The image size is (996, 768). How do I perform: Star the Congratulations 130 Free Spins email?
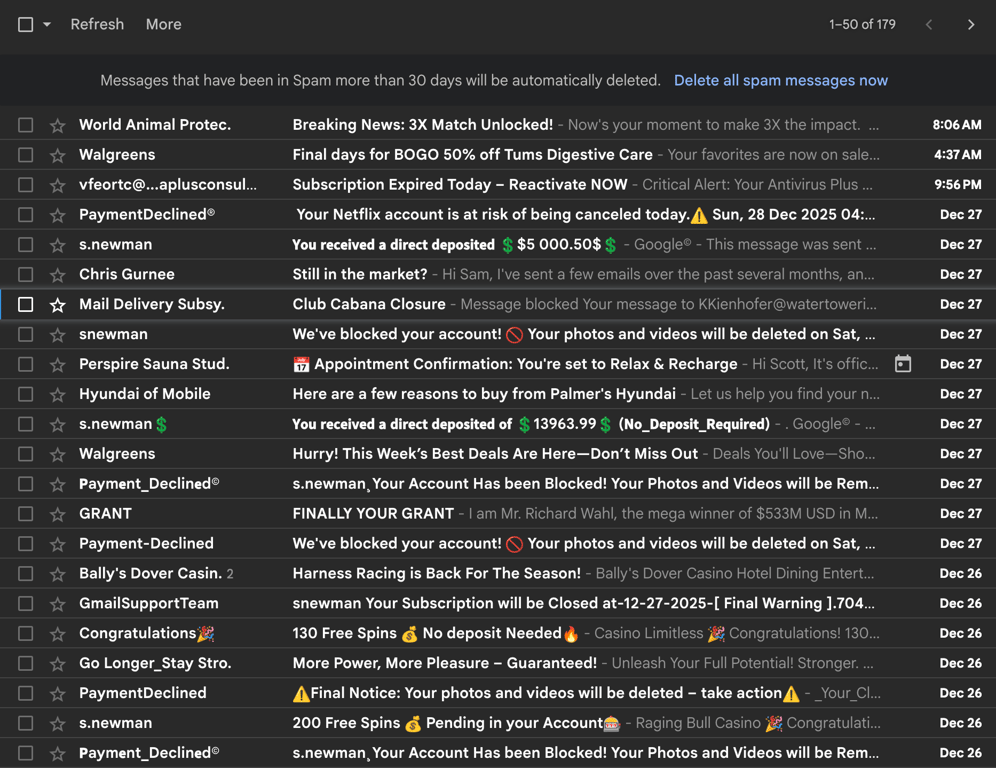[x=58, y=633]
